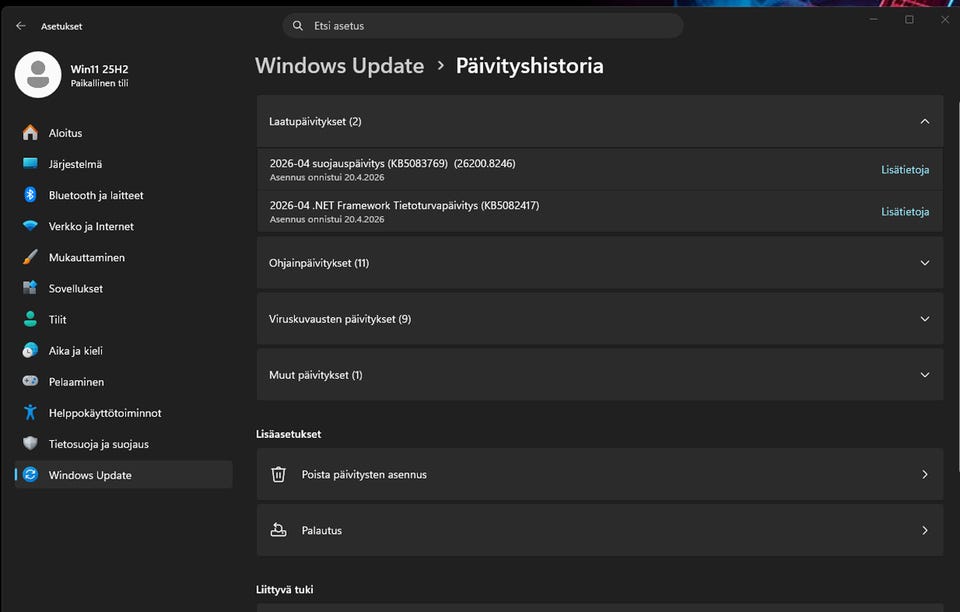Image resolution: width=960 pixels, height=612 pixels.
Task: Click the Mukauttaminen paintbrush icon
Action: coord(30,257)
